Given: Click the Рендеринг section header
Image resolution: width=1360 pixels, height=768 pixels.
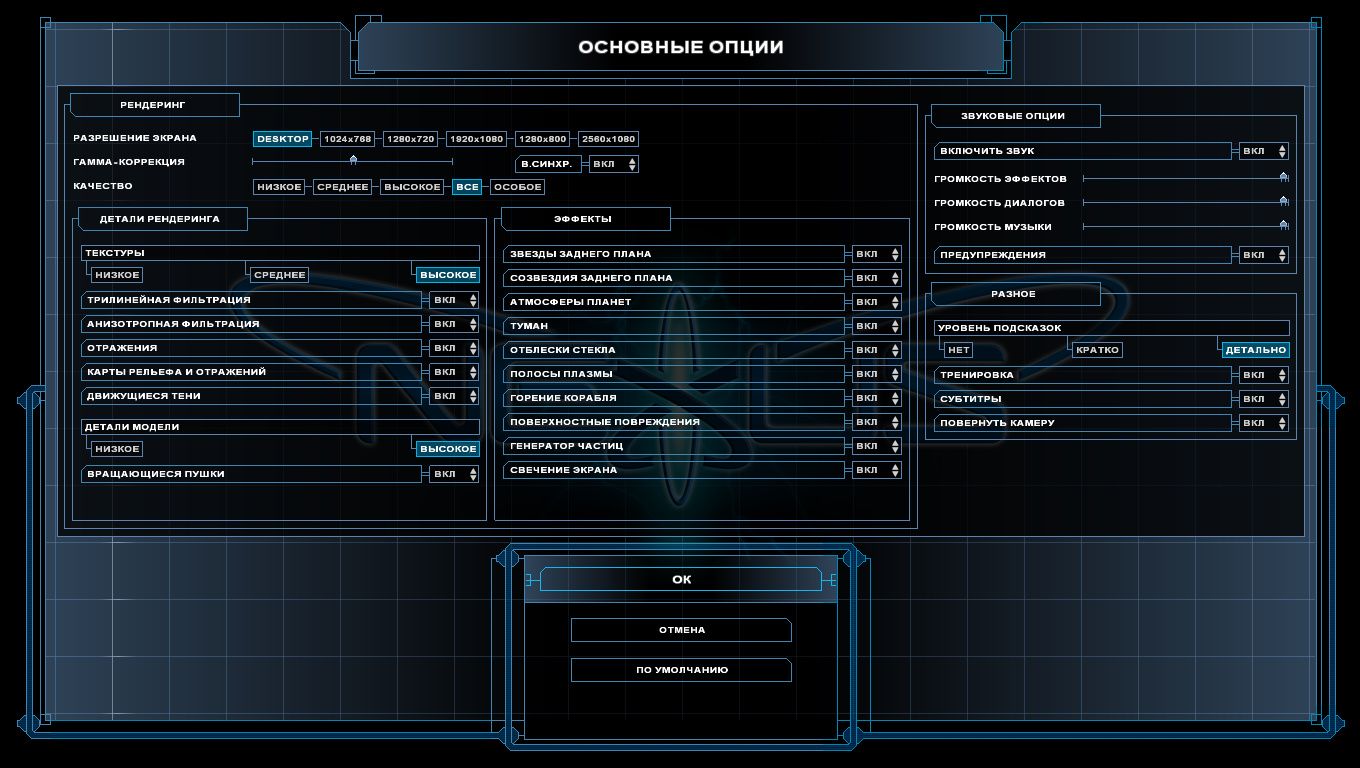Looking at the screenshot, I should pyautogui.click(x=153, y=104).
